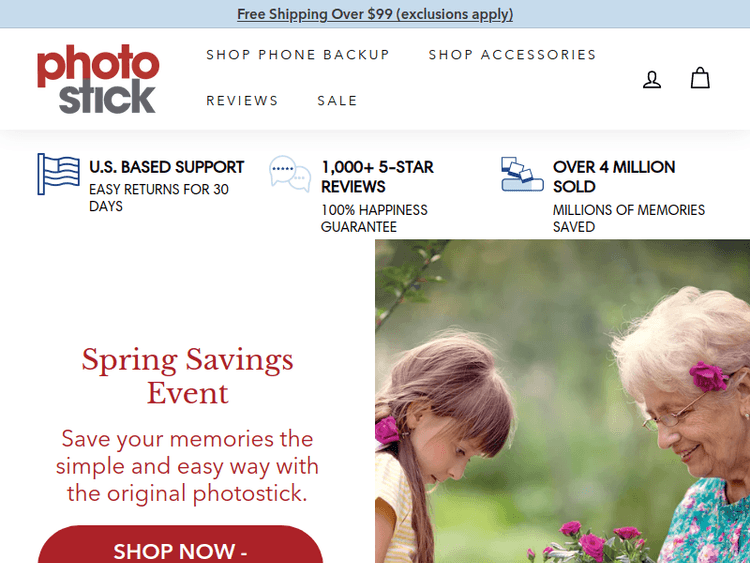Click the Over 4 Million Sold heading

click(x=614, y=177)
